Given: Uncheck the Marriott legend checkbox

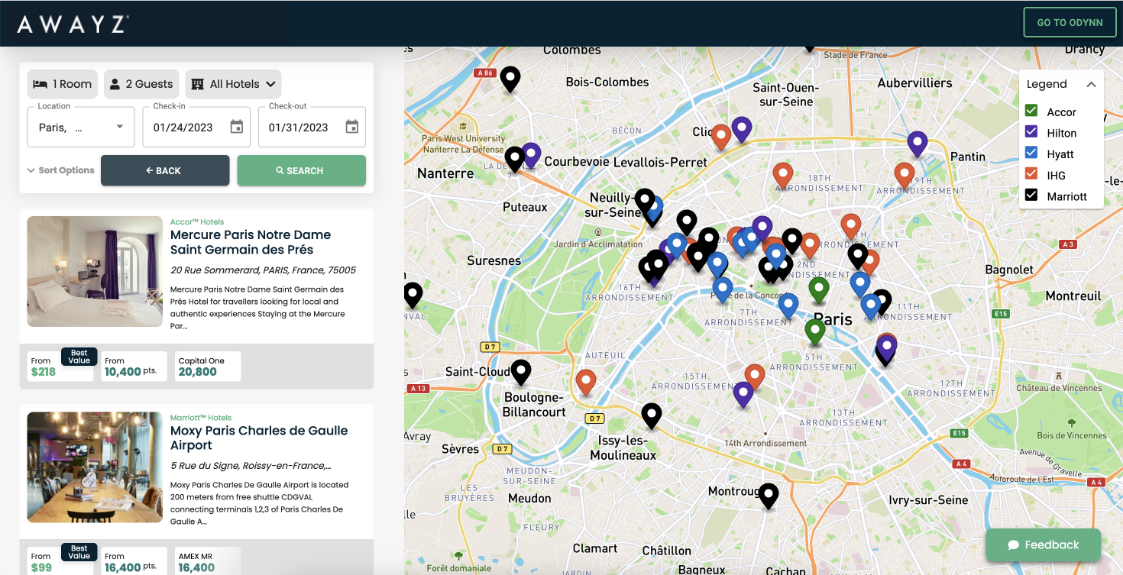Looking at the screenshot, I should (x=1031, y=195).
